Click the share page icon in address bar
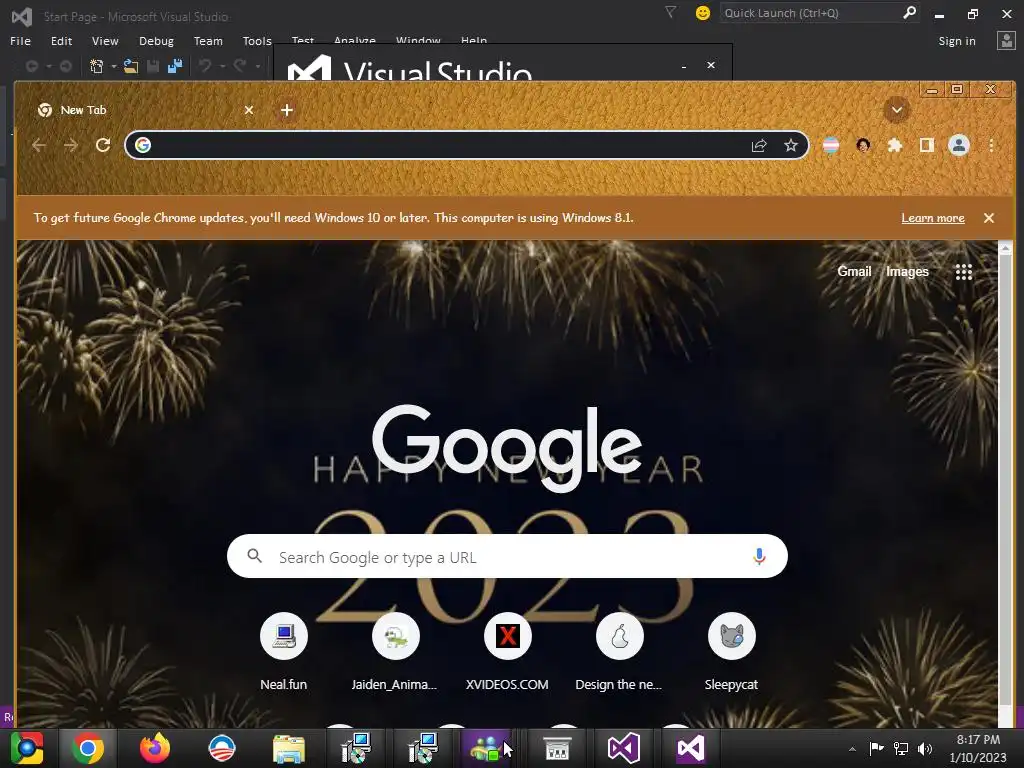 pos(759,145)
